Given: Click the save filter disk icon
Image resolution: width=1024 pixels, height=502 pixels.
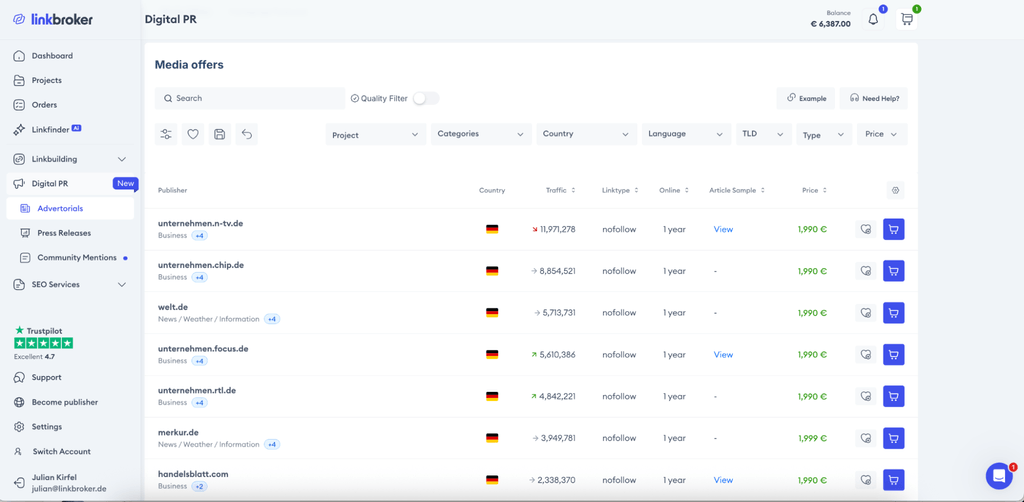Looking at the screenshot, I should click(220, 134).
